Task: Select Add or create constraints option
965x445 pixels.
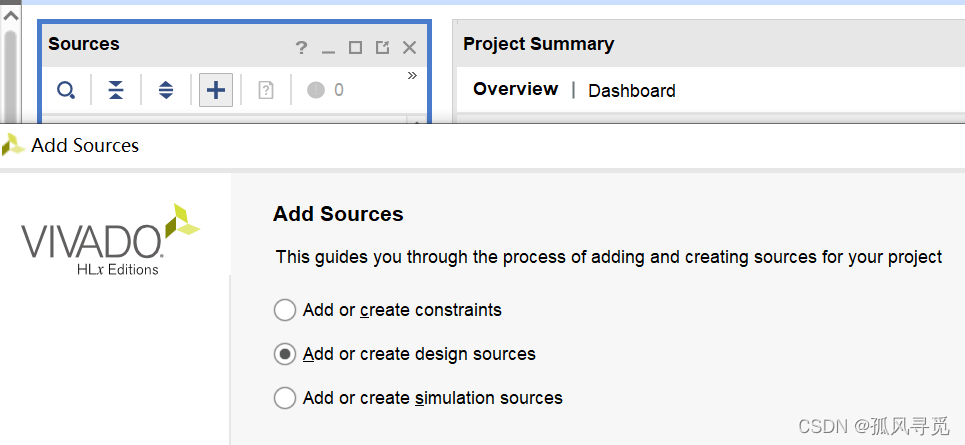Action: pos(285,310)
